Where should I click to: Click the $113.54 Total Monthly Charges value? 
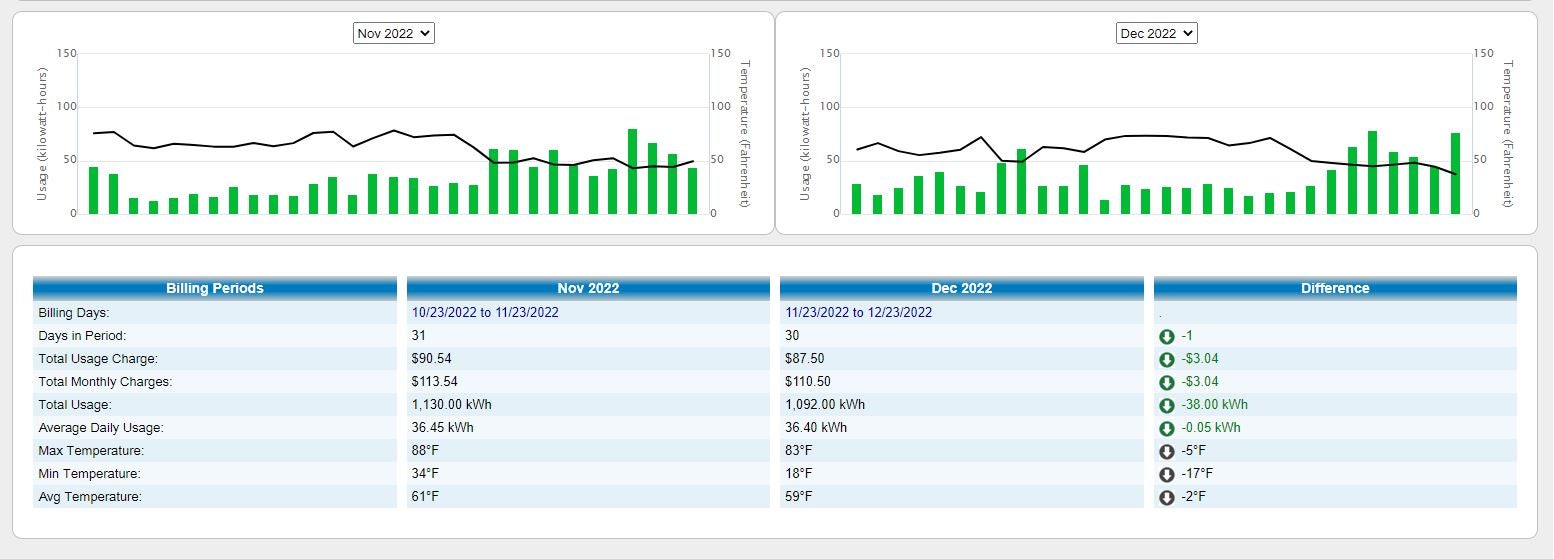[431, 382]
